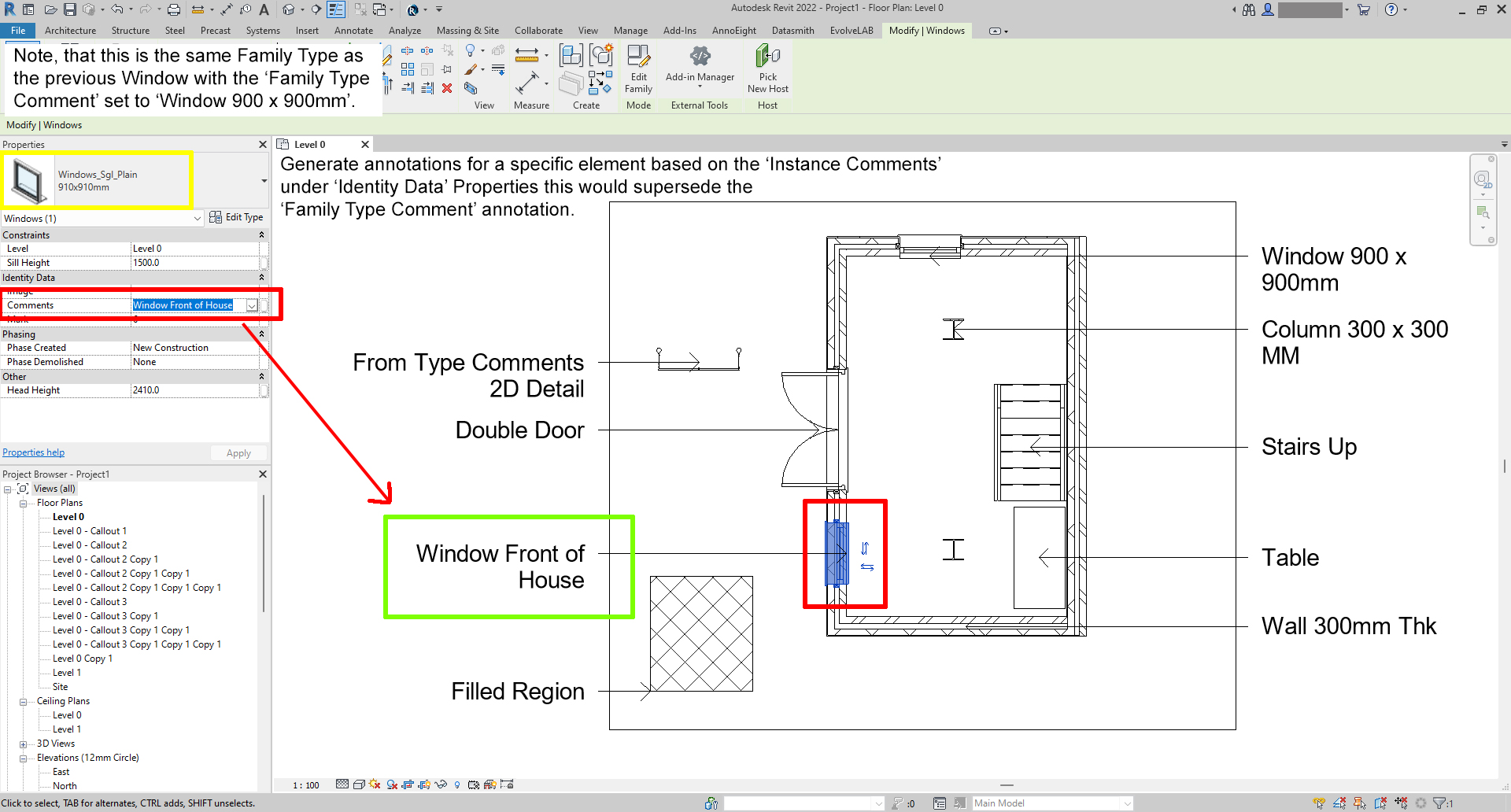
Task: Switch to the Annotate ribbon tab
Action: click(353, 31)
